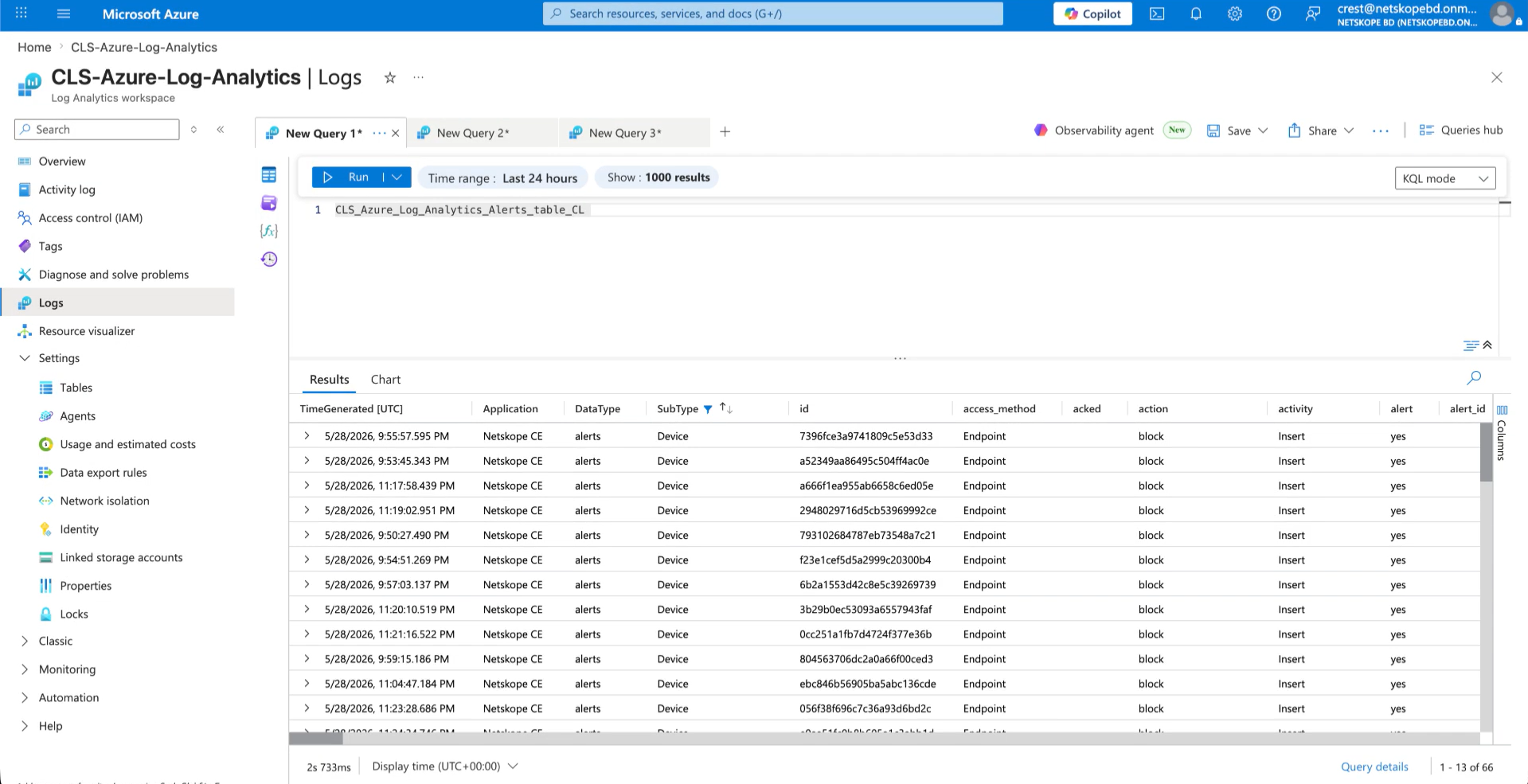Expand the Monitoring section

click(25, 669)
